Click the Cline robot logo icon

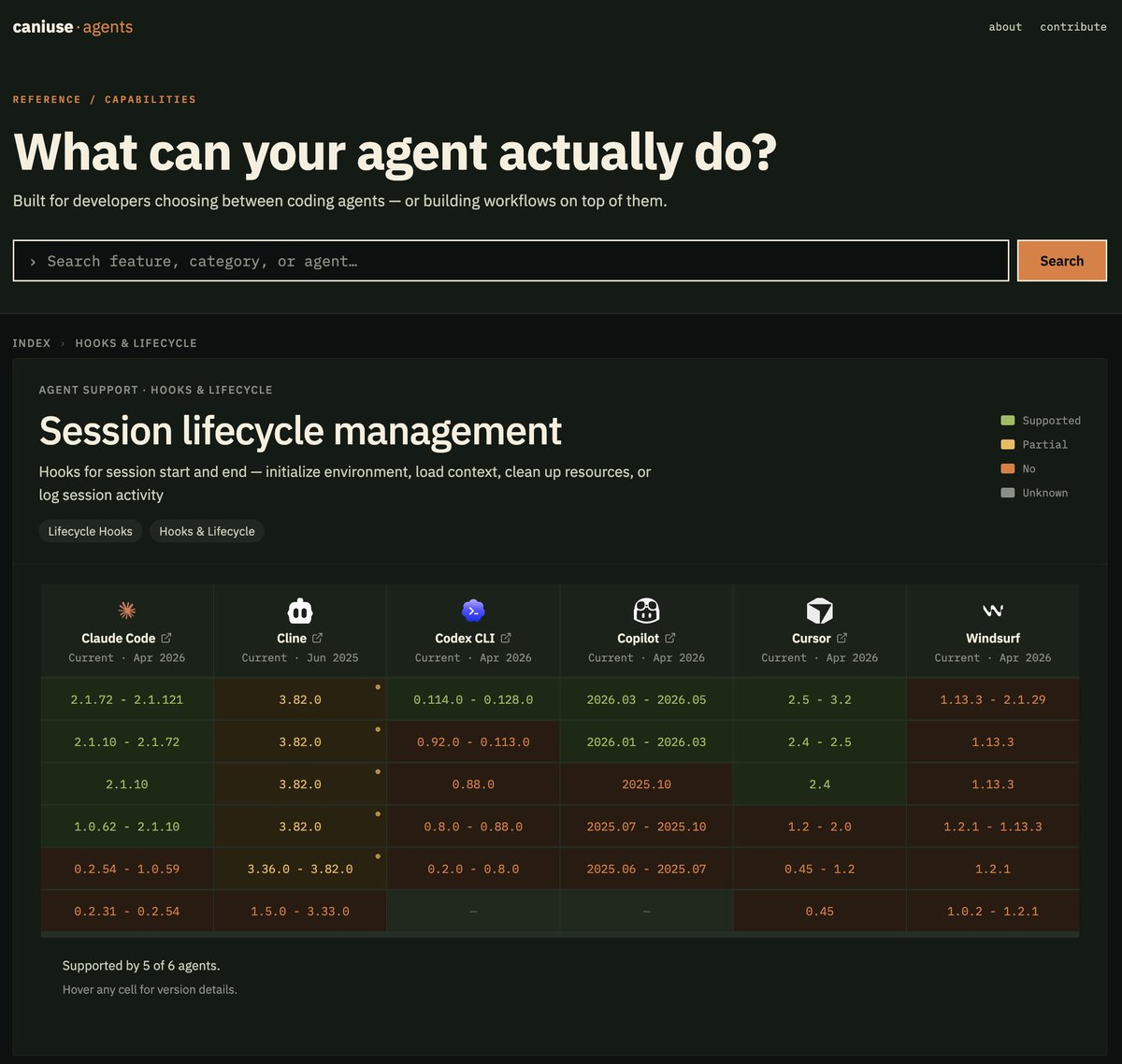pos(300,611)
